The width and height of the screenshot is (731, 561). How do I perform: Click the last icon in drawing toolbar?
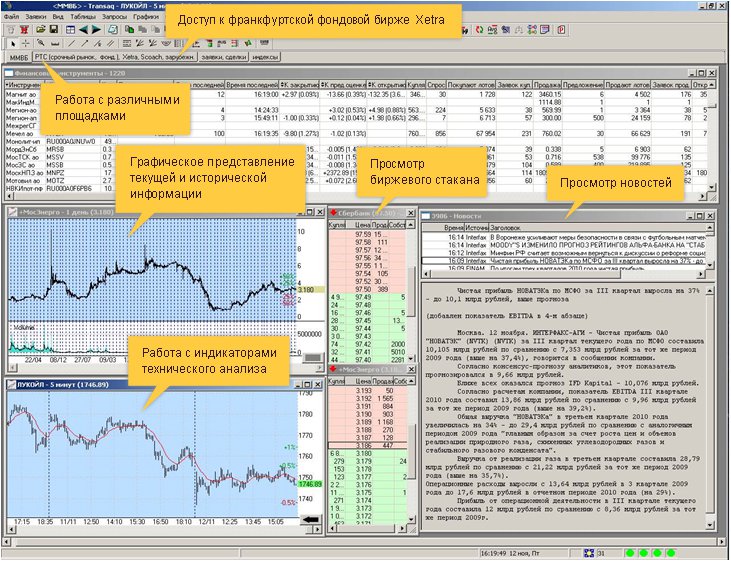point(264,44)
